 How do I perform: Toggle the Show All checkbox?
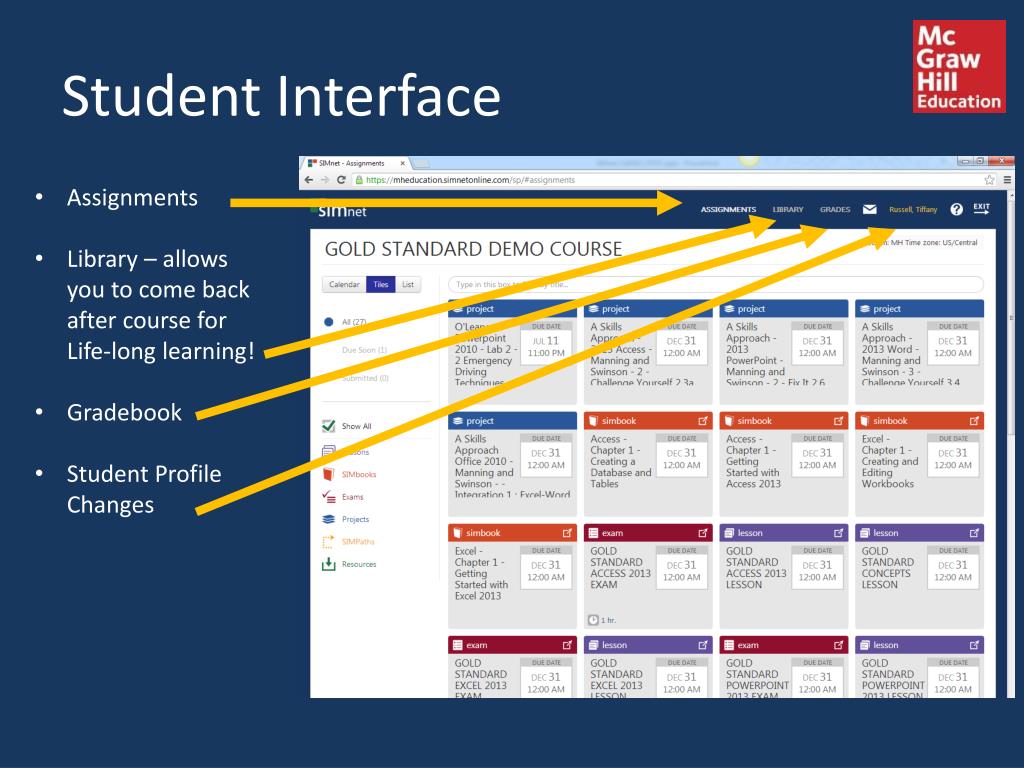point(328,426)
